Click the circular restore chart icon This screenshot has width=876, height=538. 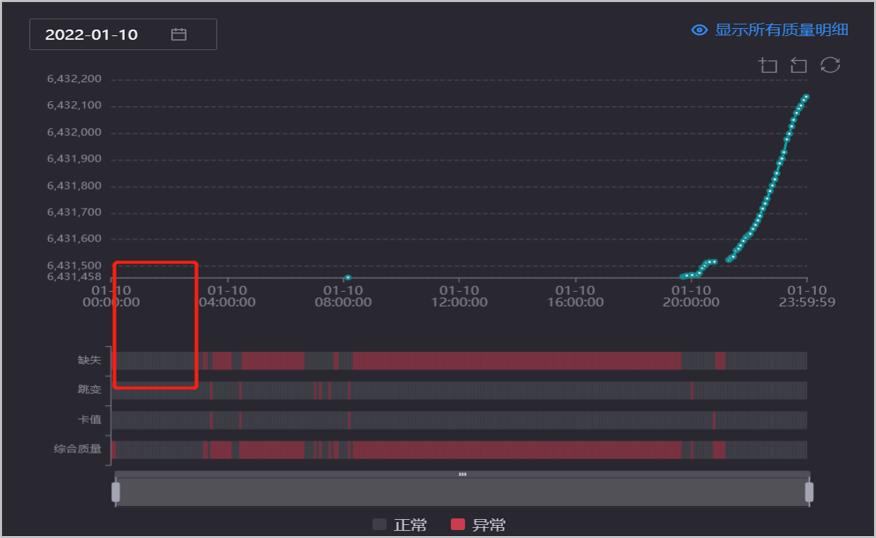830,65
